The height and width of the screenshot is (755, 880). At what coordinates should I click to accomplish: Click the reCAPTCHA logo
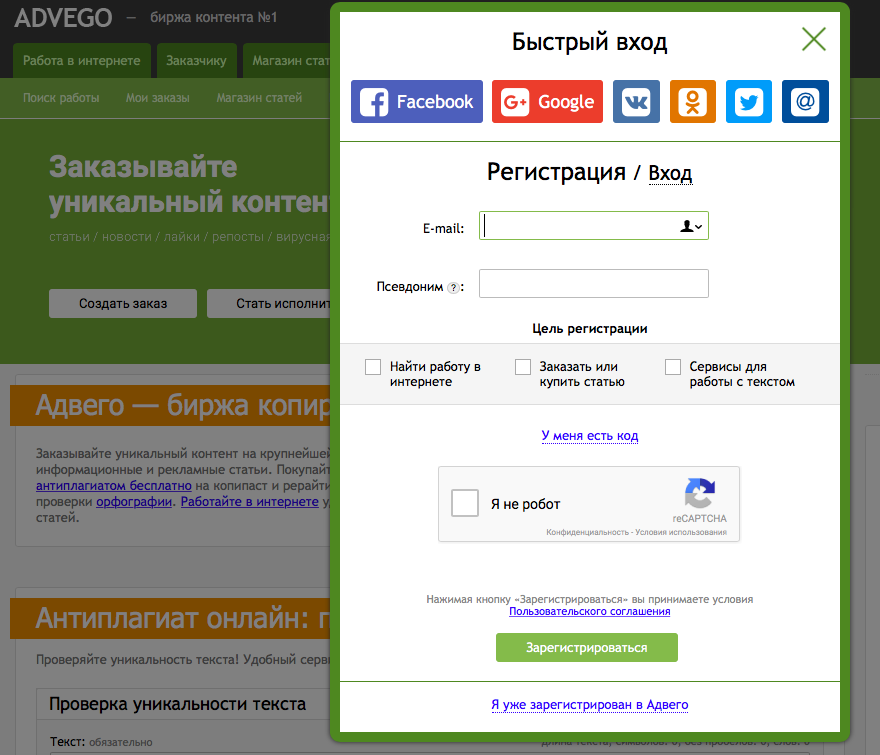pos(699,493)
